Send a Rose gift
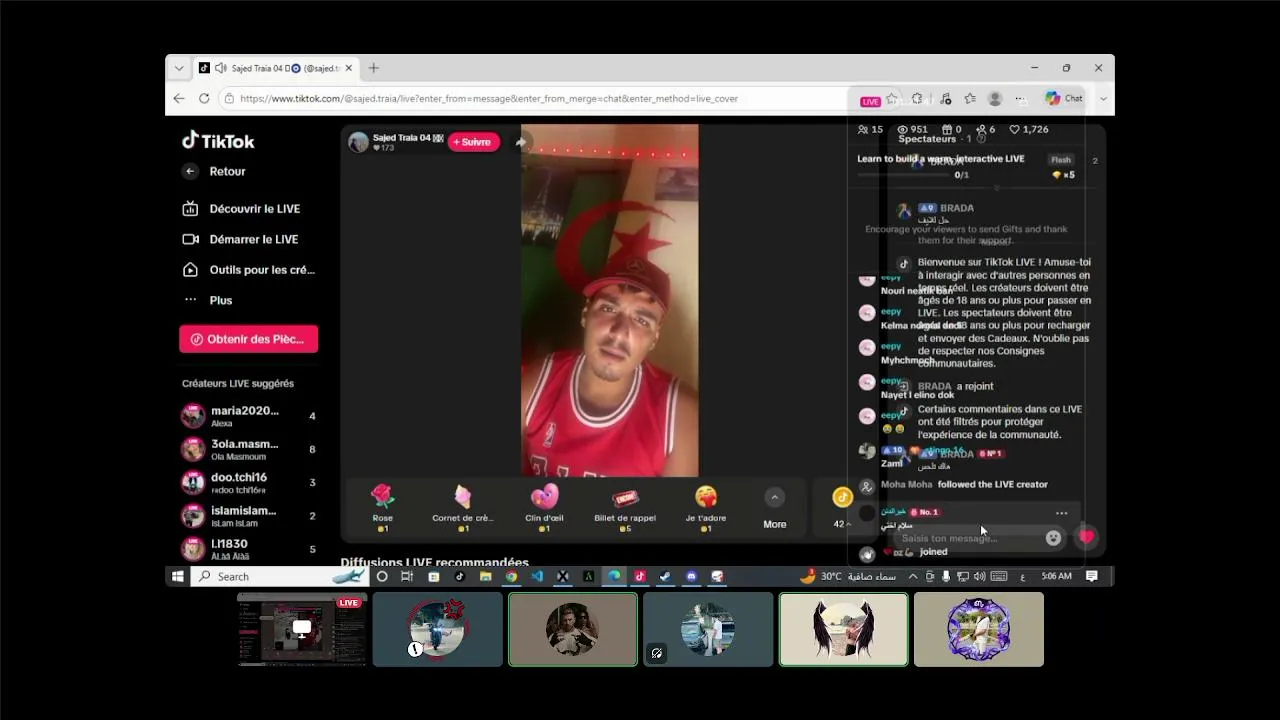Viewport: 1280px width, 720px height. (x=382, y=507)
